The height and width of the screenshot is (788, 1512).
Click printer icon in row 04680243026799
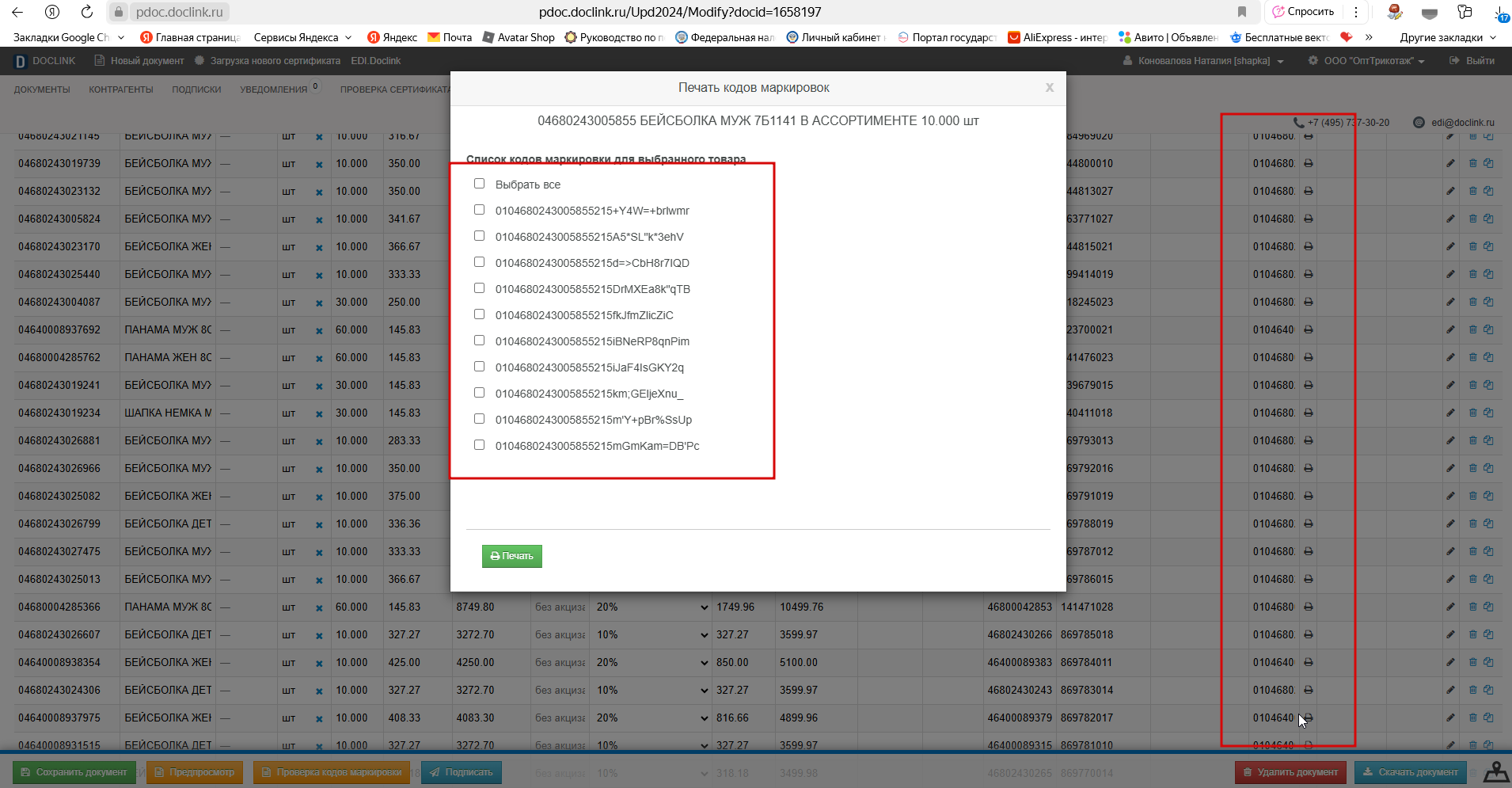(x=1309, y=523)
